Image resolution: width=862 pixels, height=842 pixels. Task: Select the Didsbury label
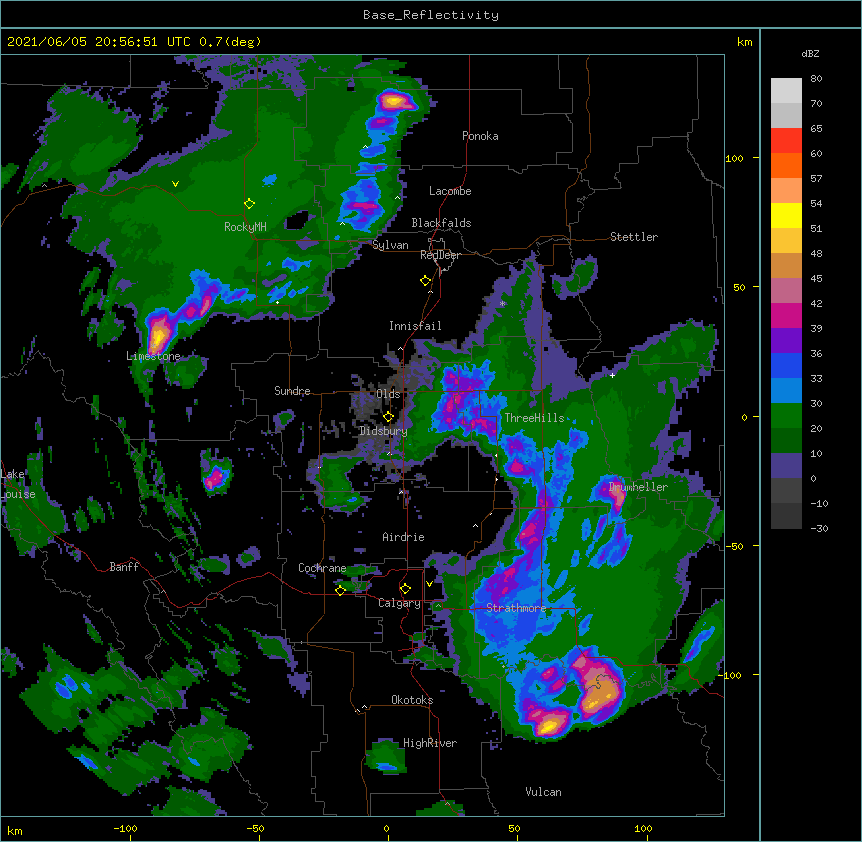tap(384, 431)
